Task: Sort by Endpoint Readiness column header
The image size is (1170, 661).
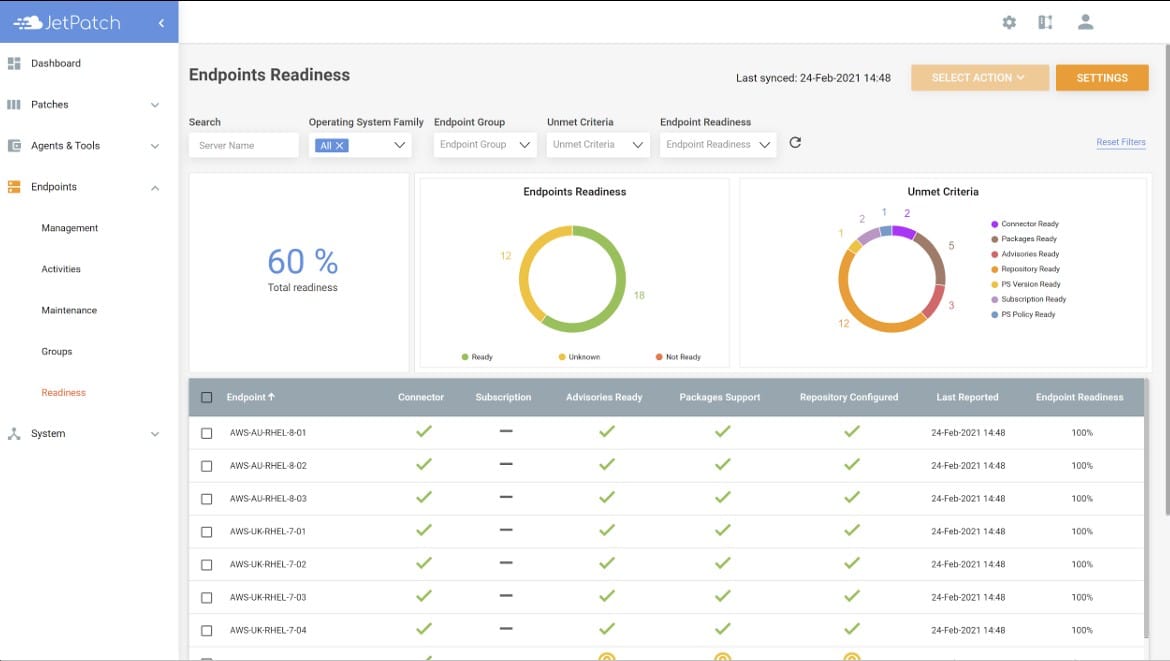Action: tap(1079, 397)
